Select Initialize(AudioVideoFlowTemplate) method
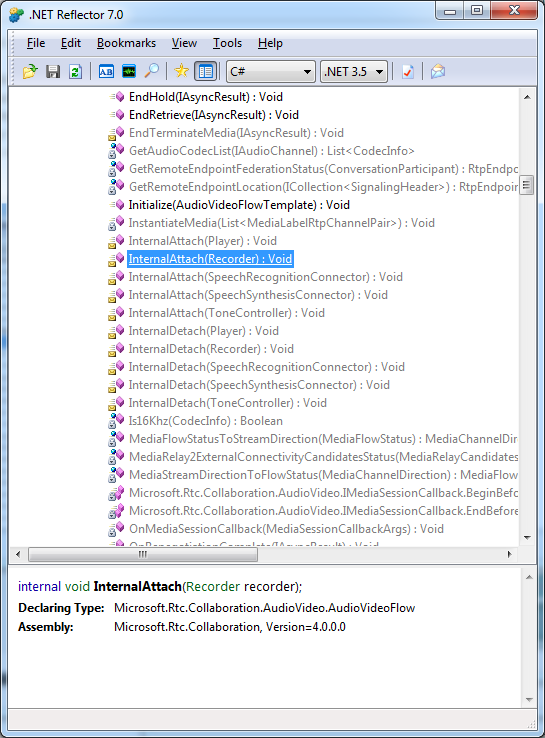Screen dimensions: 545x738 click(x=239, y=205)
